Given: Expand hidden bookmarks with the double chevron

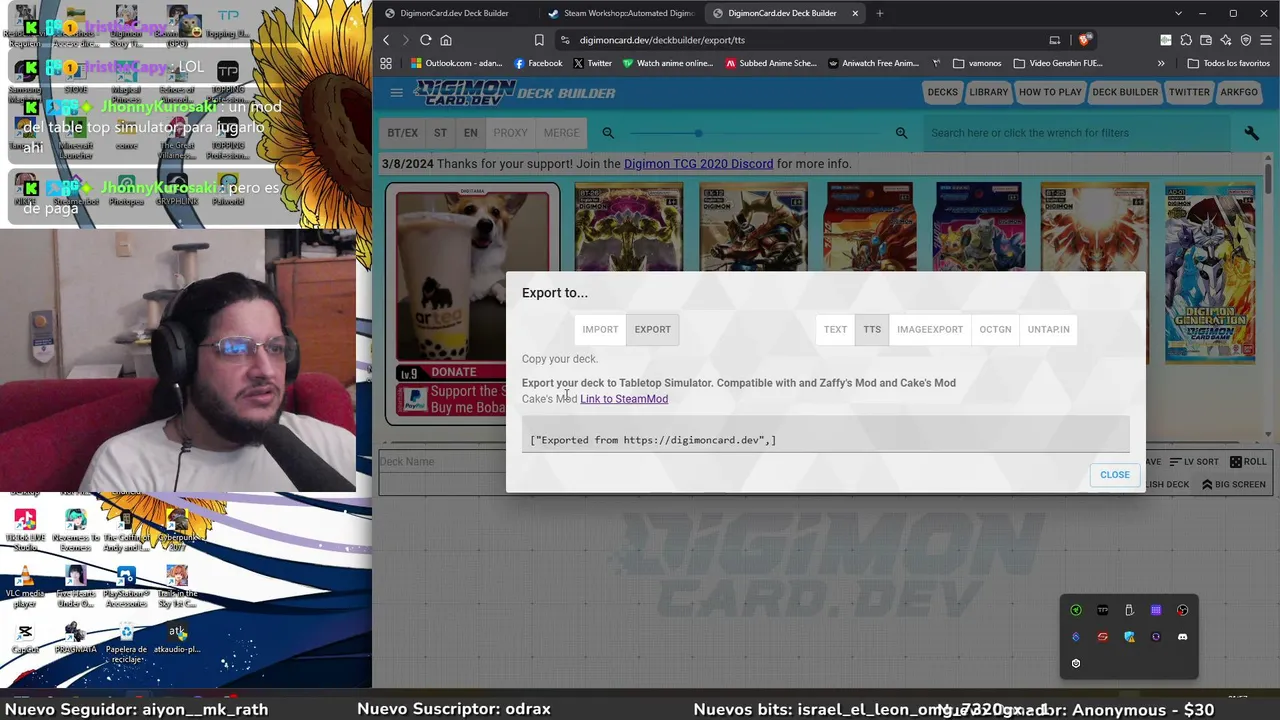Looking at the screenshot, I should pyautogui.click(x=1161, y=63).
